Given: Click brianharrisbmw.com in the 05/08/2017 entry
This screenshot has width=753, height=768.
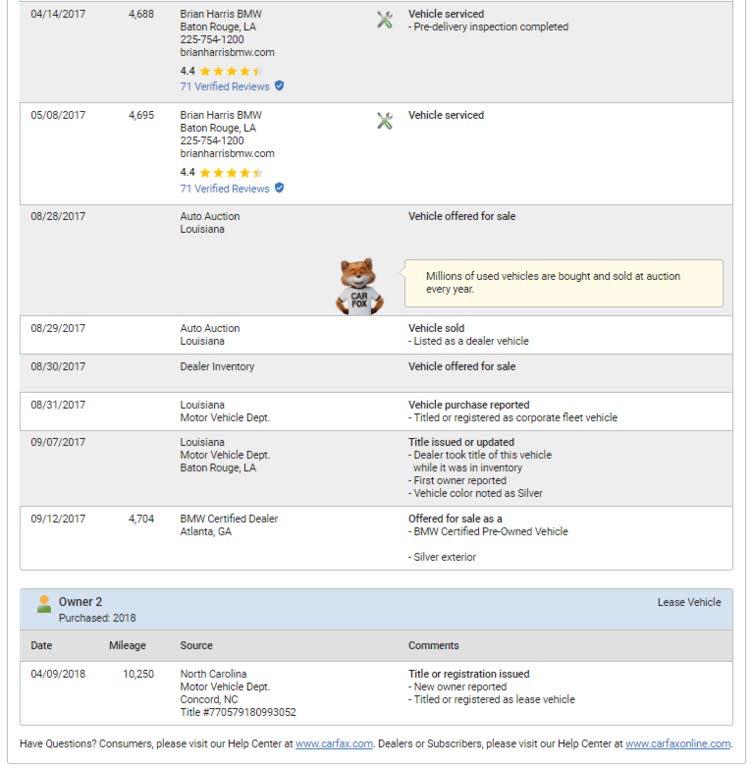Looking at the screenshot, I should coord(227,154).
